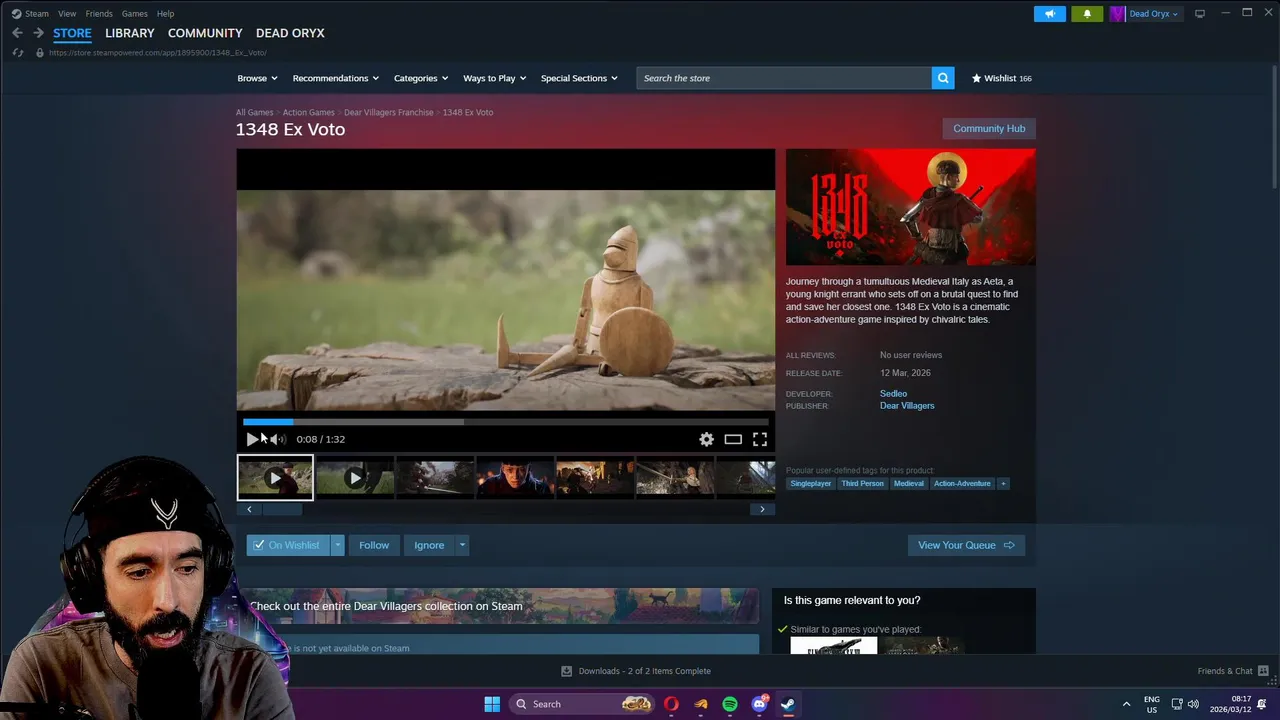Click the thumbnail strip scrollbar handle
The height and width of the screenshot is (720, 1280).
click(281, 509)
